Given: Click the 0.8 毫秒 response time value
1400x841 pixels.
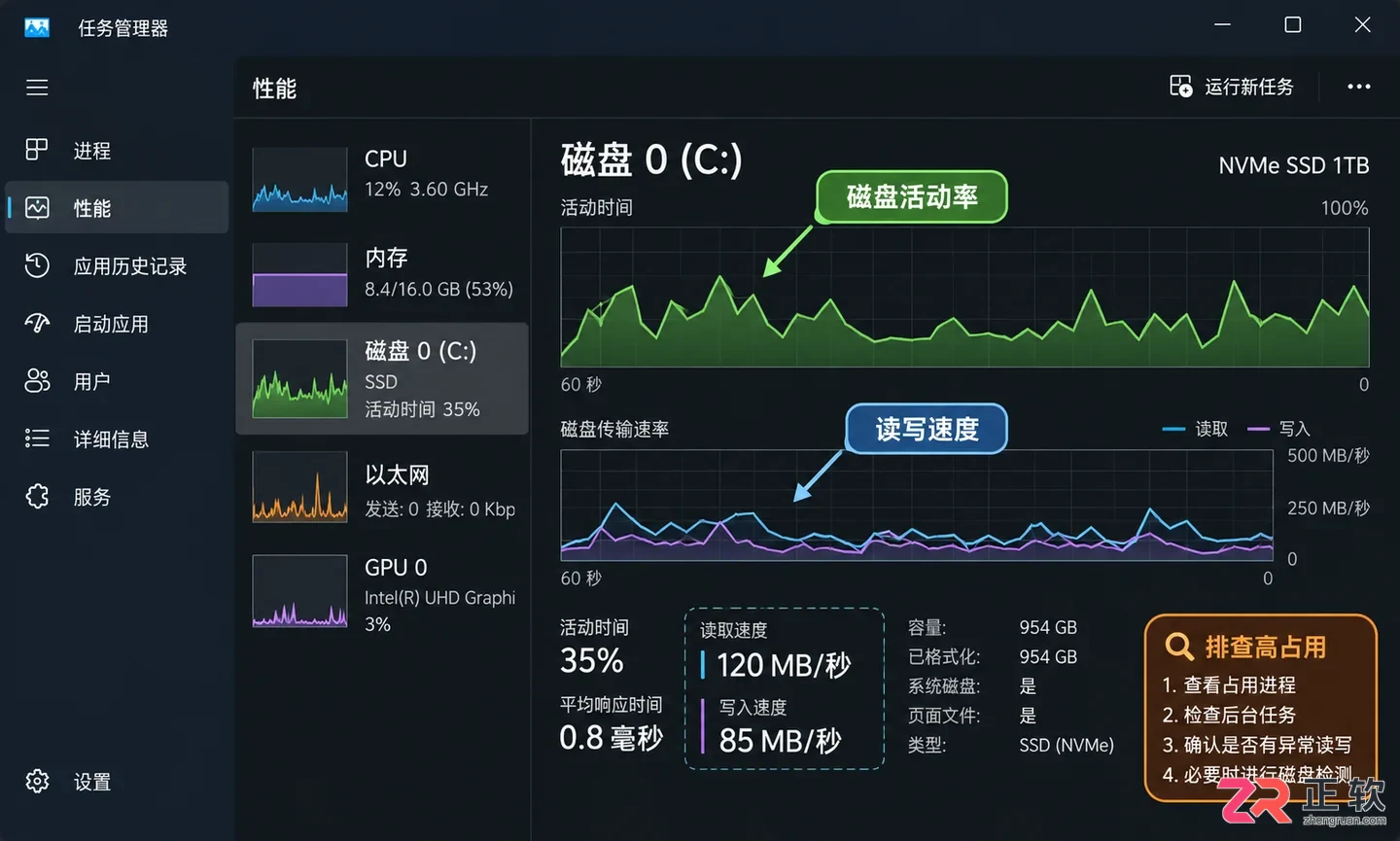Looking at the screenshot, I should (611, 737).
